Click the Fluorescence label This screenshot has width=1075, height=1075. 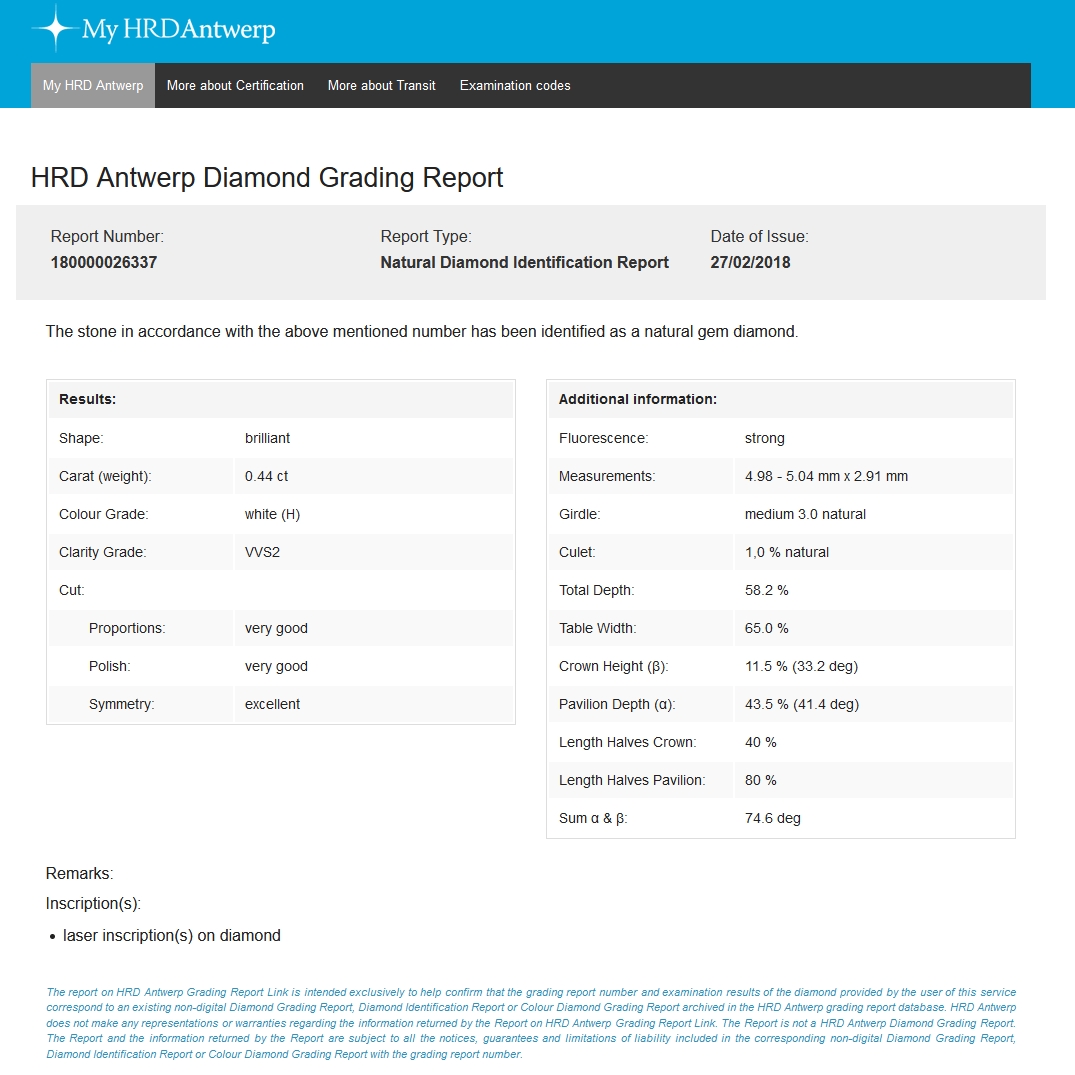point(603,438)
